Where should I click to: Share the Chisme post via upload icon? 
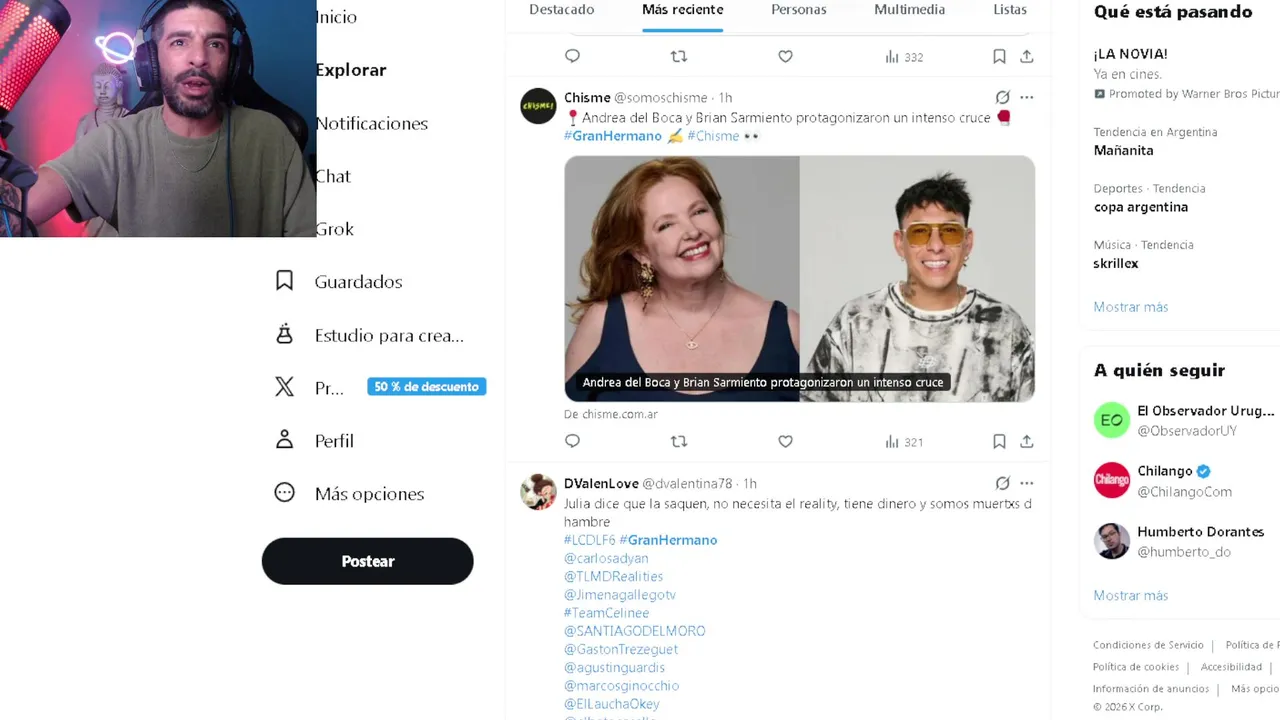pyautogui.click(x=1026, y=441)
